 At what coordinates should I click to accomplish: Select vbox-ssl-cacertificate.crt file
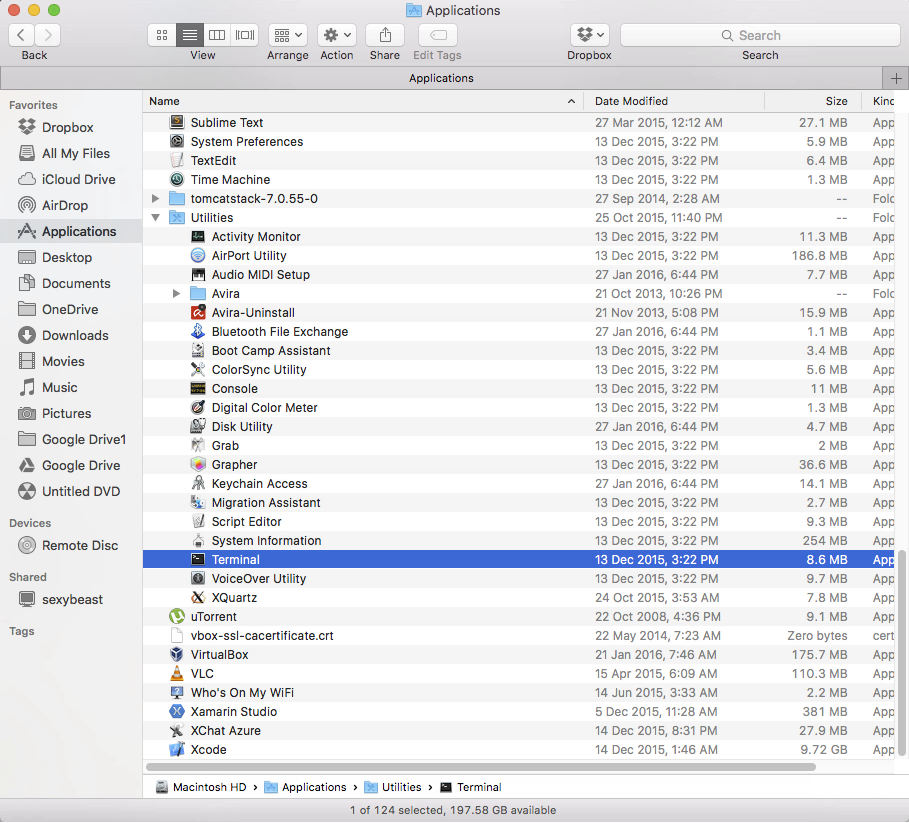(519, 636)
